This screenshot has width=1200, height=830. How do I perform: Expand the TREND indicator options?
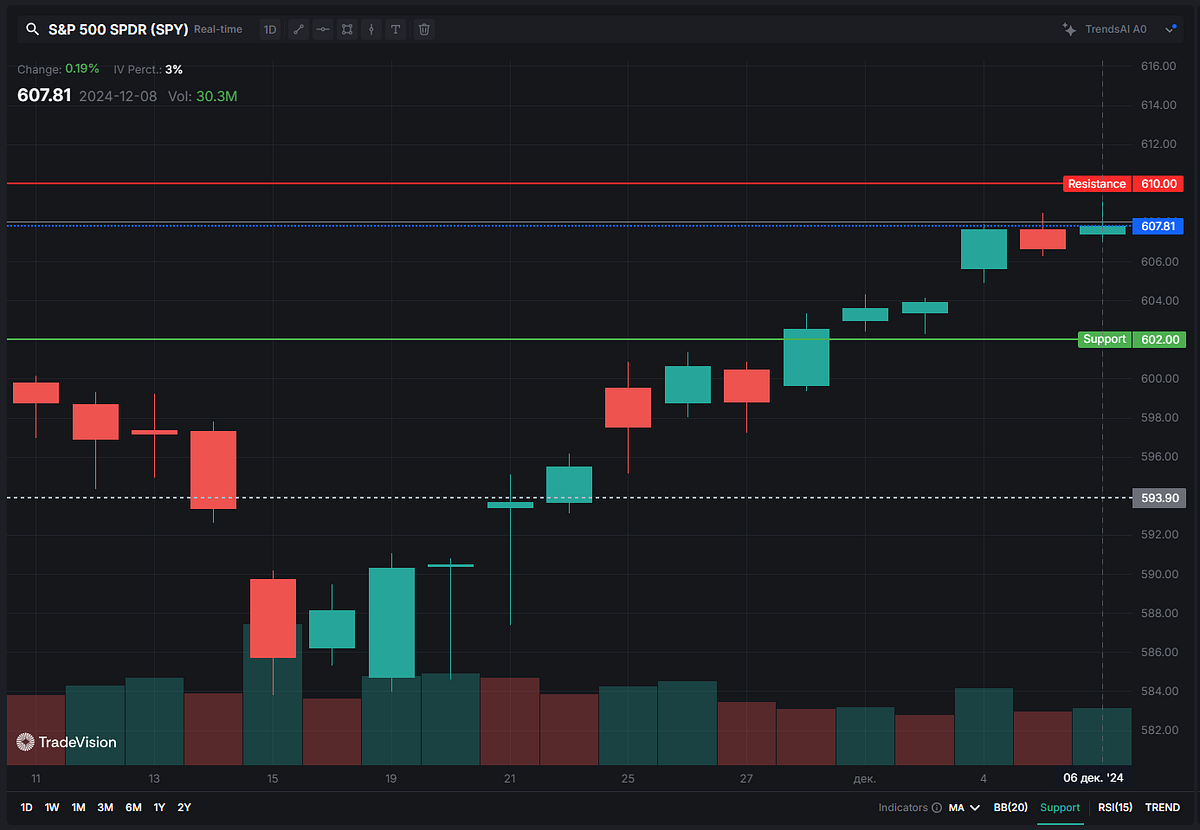1162,807
